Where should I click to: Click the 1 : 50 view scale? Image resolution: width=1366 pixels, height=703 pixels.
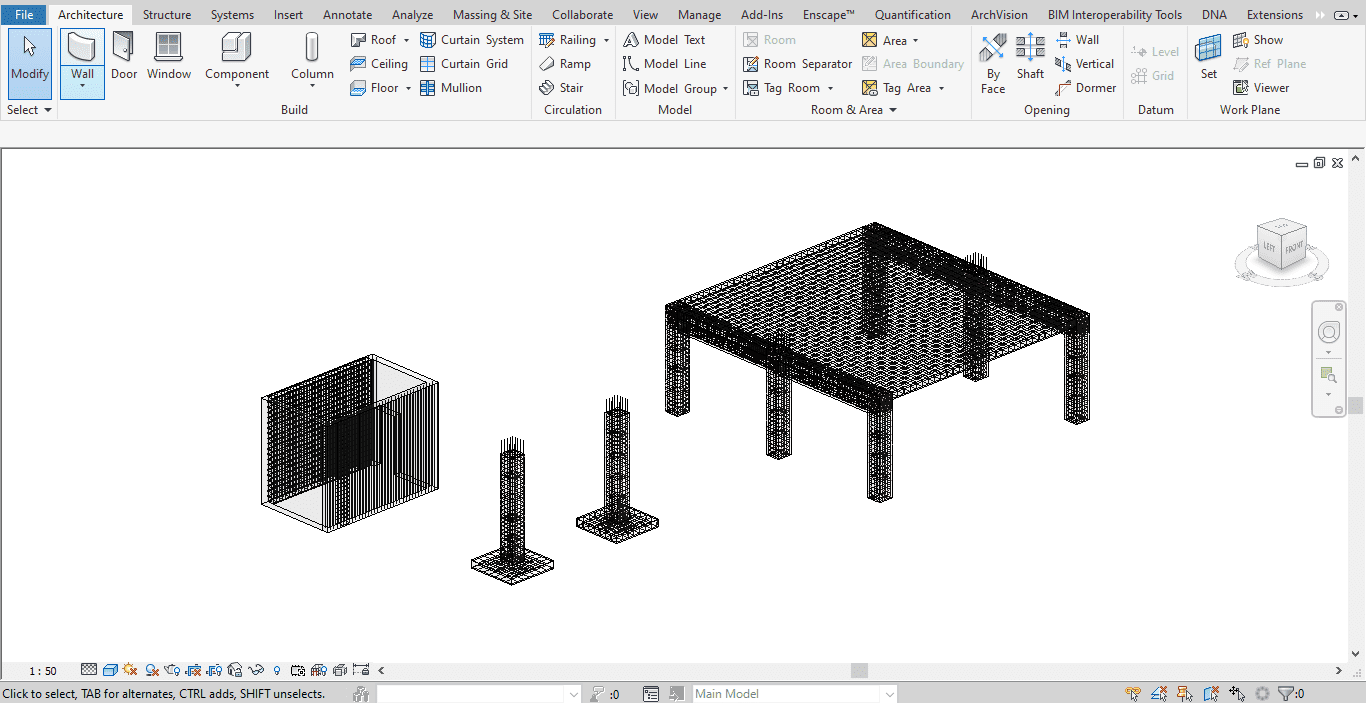[43, 671]
